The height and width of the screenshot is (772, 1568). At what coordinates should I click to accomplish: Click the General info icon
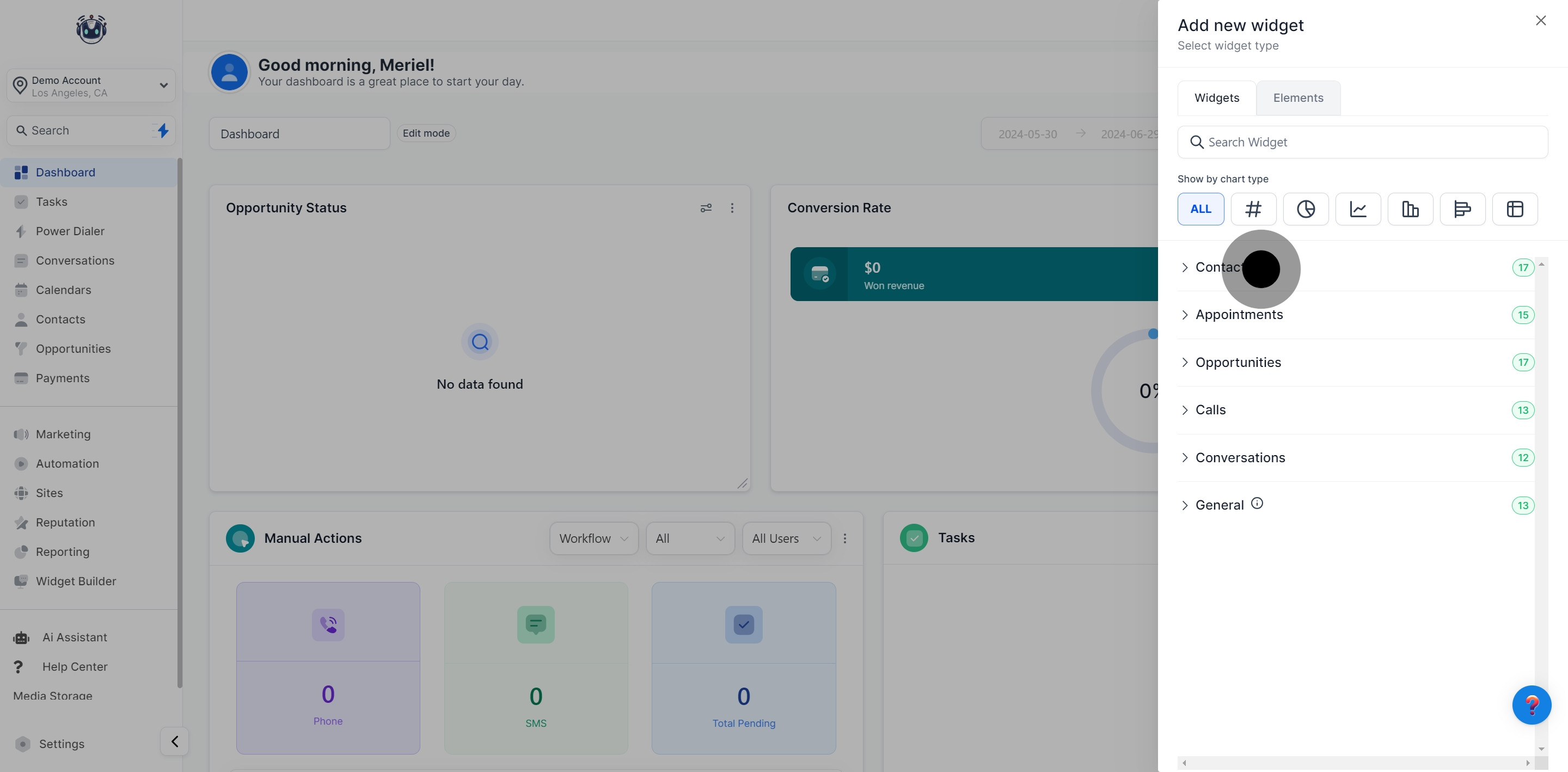[1257, 504]
